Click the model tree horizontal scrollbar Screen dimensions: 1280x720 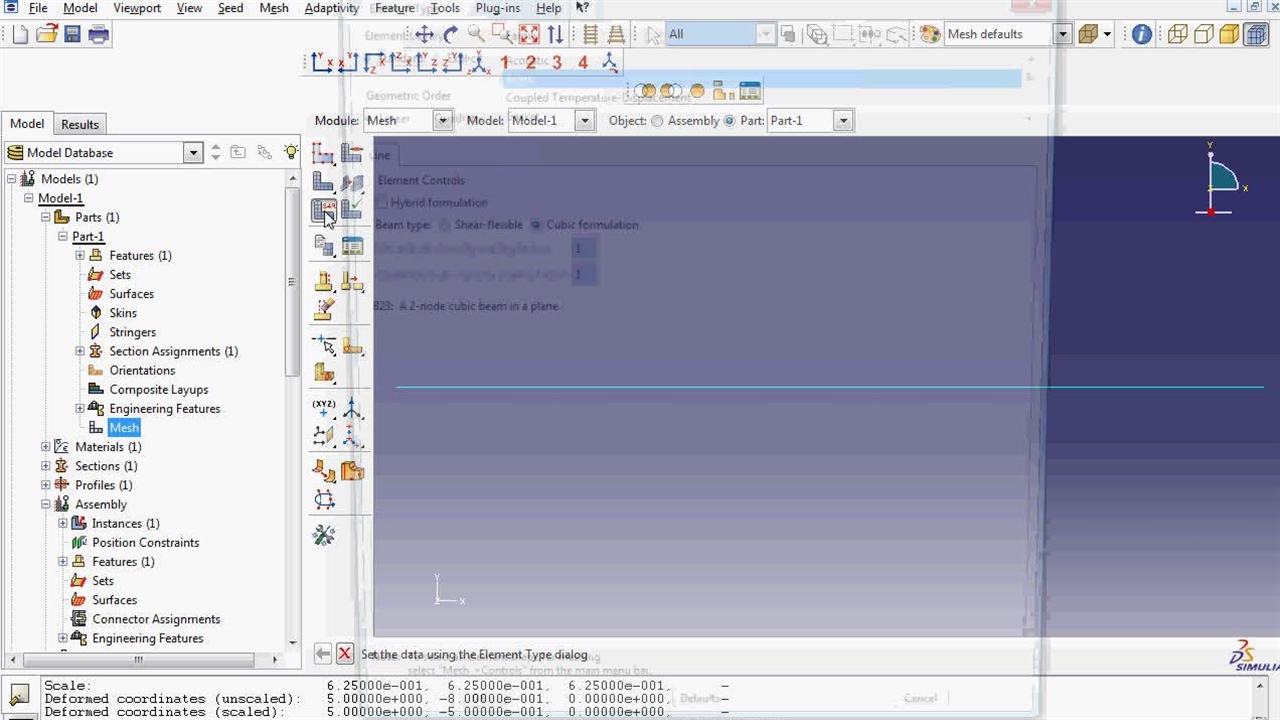[138, 660]
